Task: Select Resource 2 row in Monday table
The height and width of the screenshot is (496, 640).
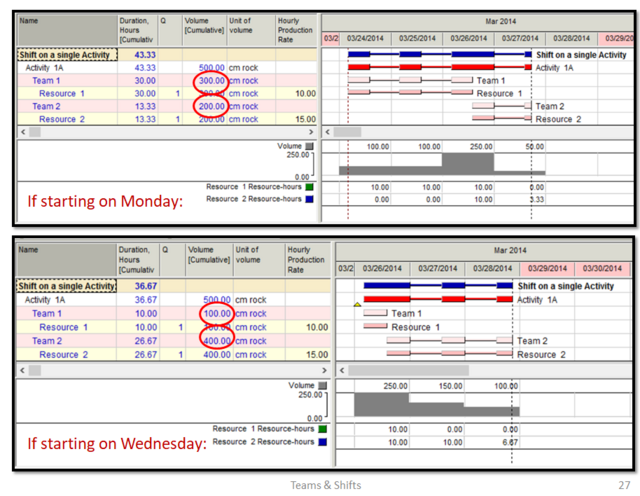Action: [167, 119]
